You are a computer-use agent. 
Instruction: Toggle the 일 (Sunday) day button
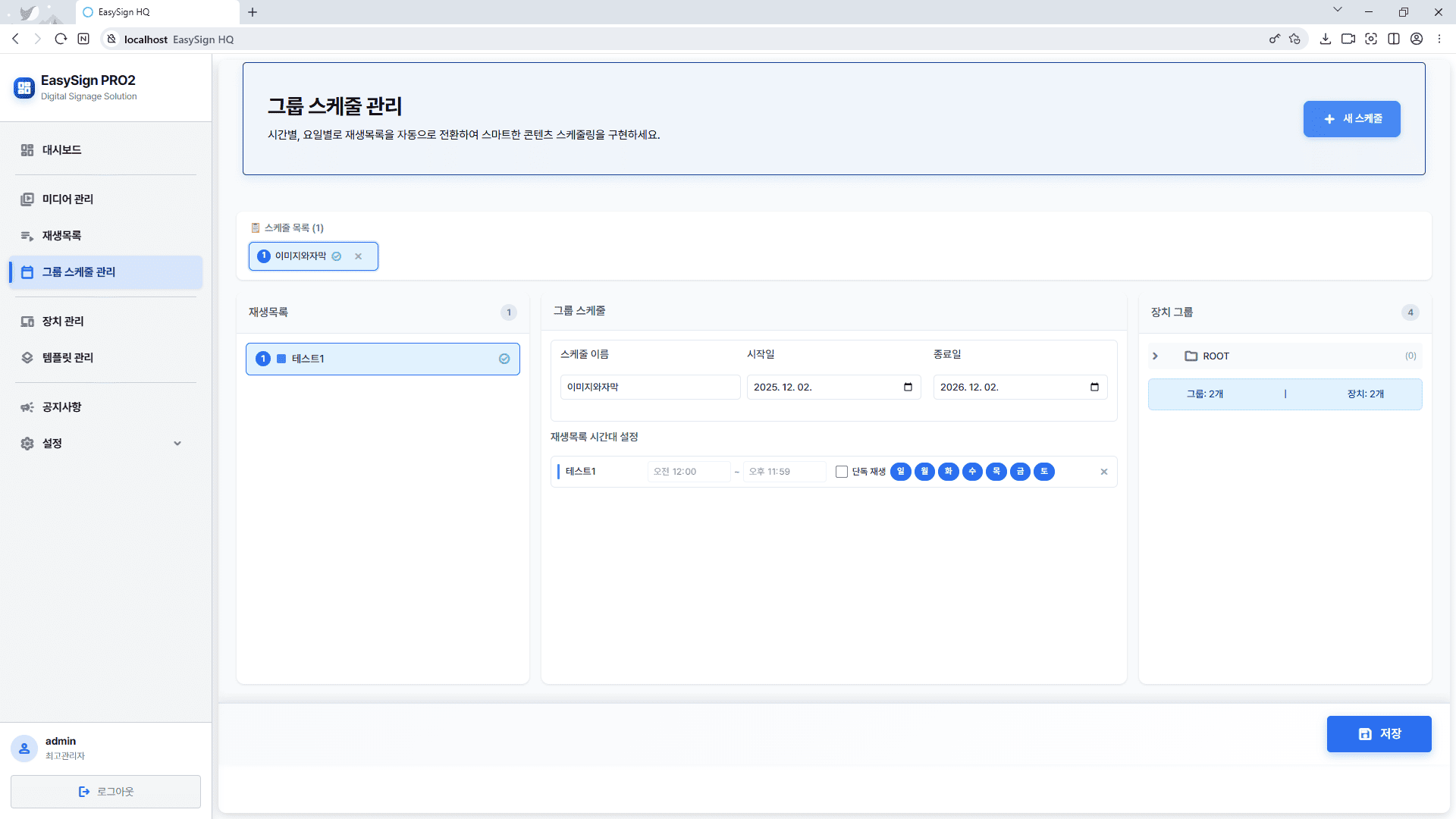click(901, 472)
